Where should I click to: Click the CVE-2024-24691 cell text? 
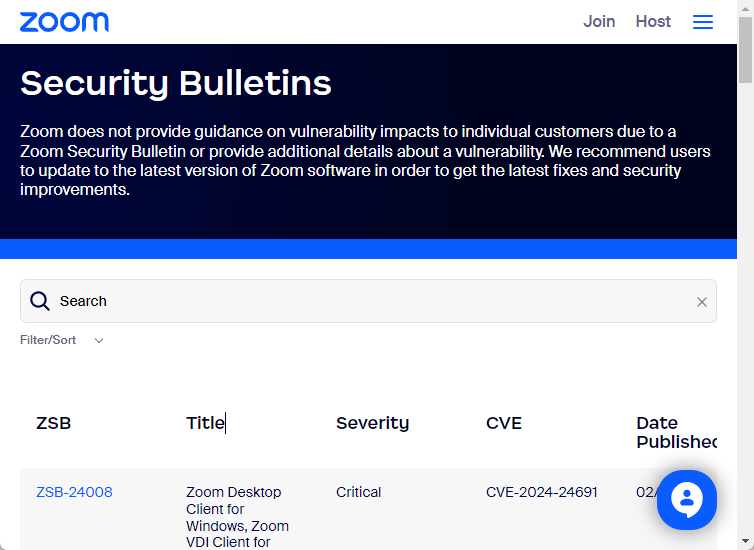coord(542,492)
